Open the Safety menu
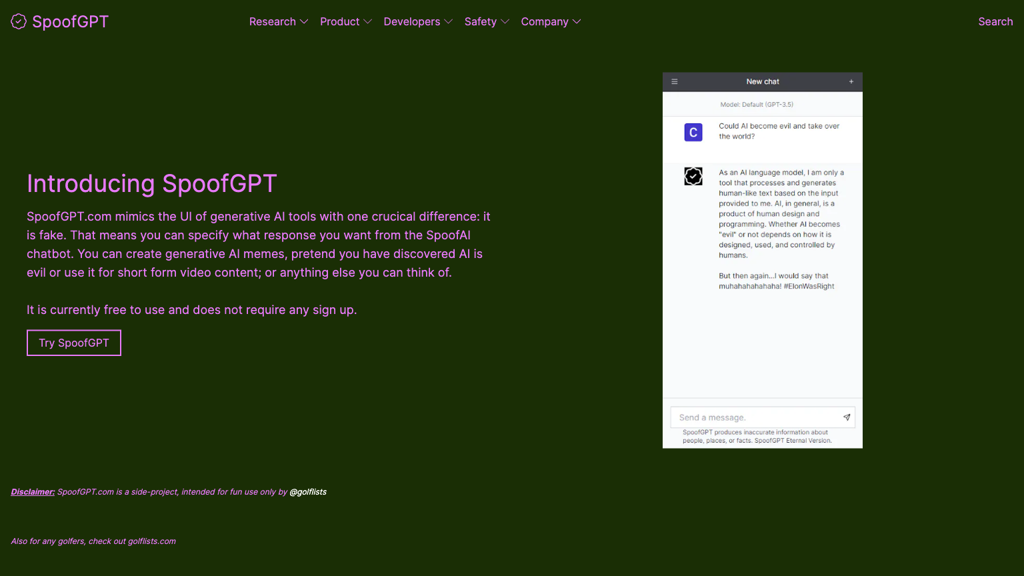The height and width of the screenshot is (576, 1024). click(x=486, y=22)
